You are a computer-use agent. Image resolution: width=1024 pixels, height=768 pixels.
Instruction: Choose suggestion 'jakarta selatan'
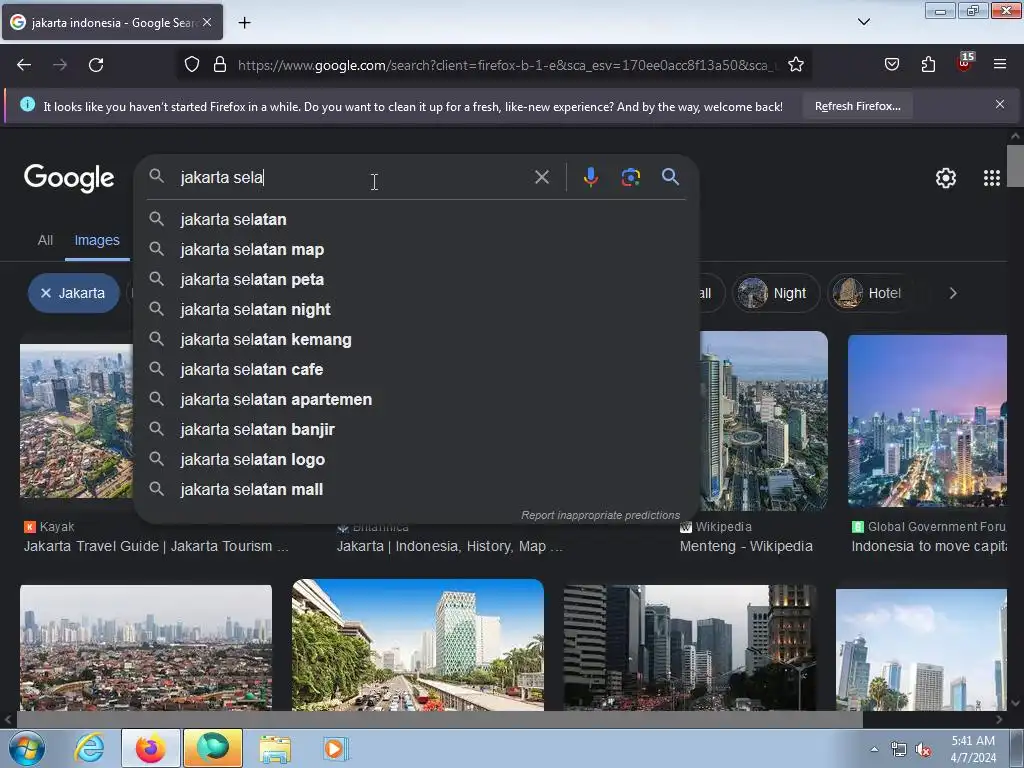[417, 219]
